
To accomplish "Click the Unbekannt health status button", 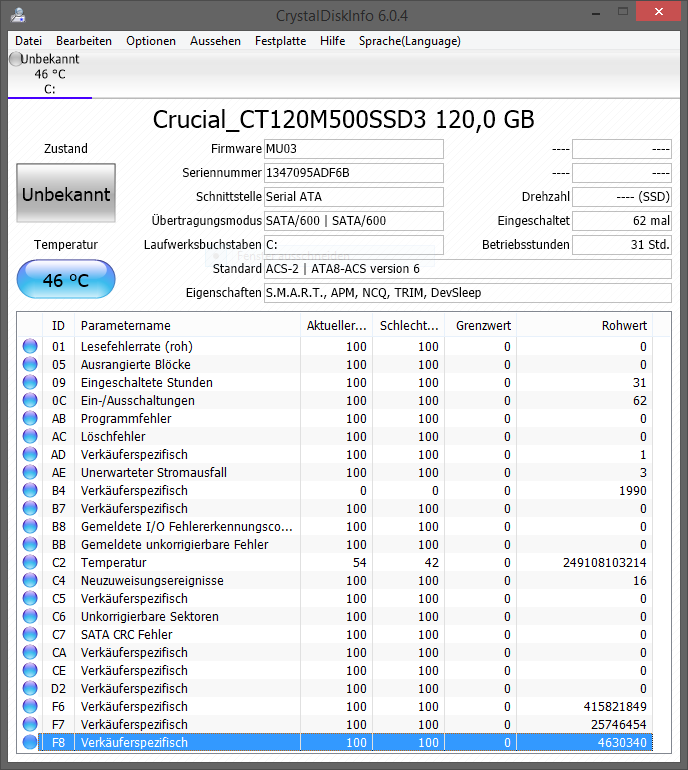I will (x=66, y=193).
